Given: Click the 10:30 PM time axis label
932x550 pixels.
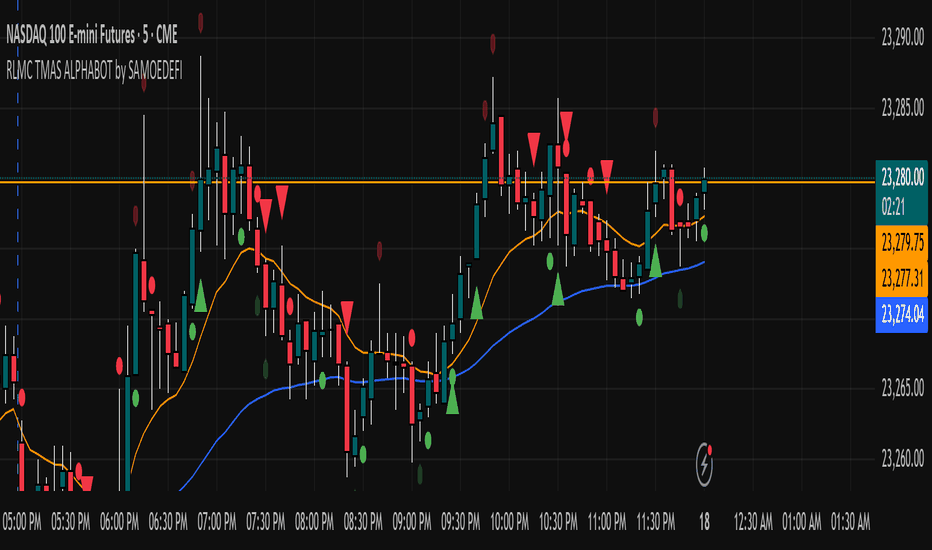Looking at the screenshot, I should 558,522.
